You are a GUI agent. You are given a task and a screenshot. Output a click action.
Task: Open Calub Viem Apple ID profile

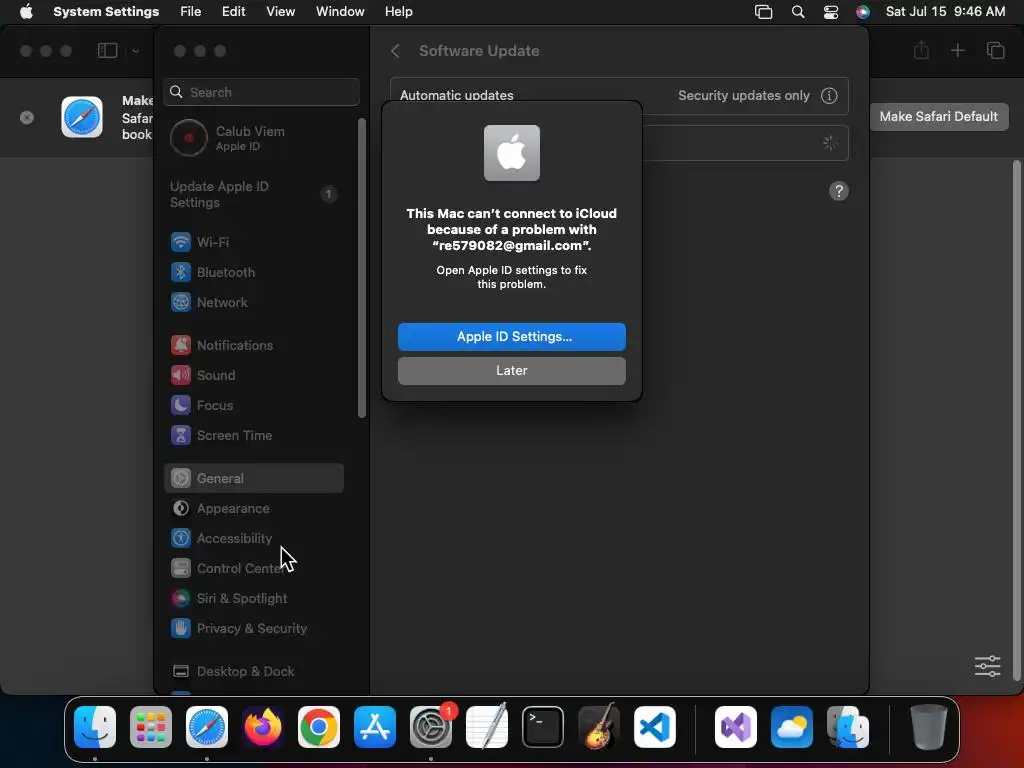pos(255,138)
